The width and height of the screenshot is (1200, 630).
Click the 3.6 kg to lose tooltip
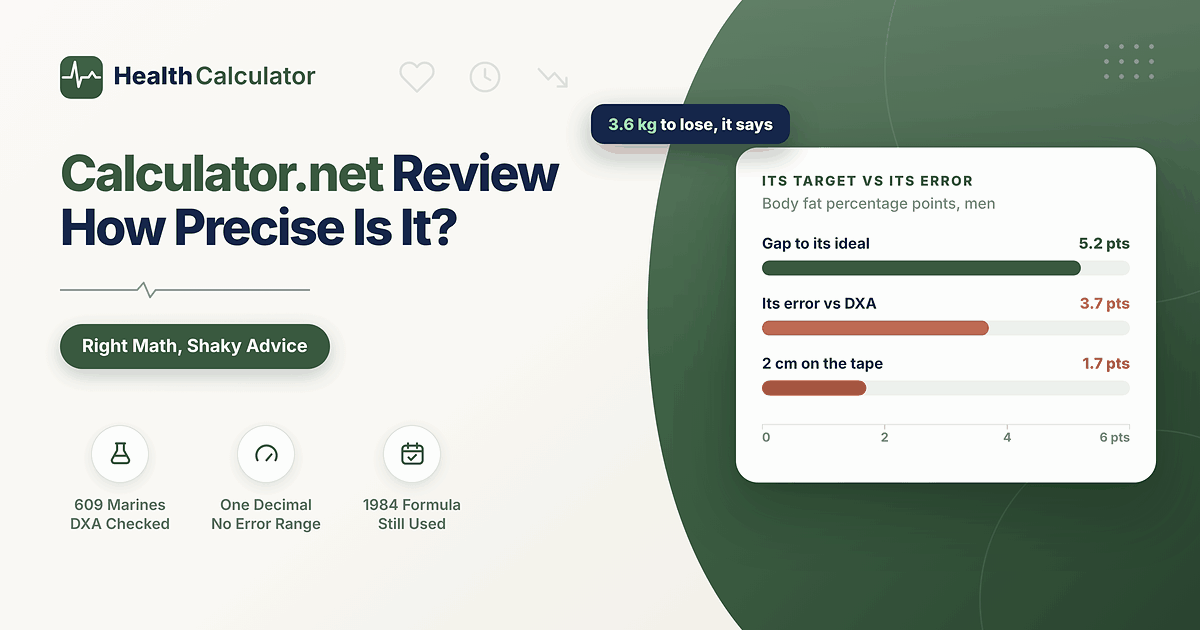click(x=690, y=125)
